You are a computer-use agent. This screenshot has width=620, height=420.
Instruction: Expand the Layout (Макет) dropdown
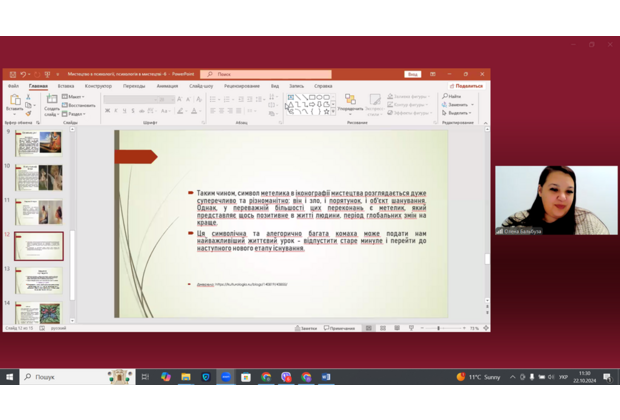(x=78, y=97)
